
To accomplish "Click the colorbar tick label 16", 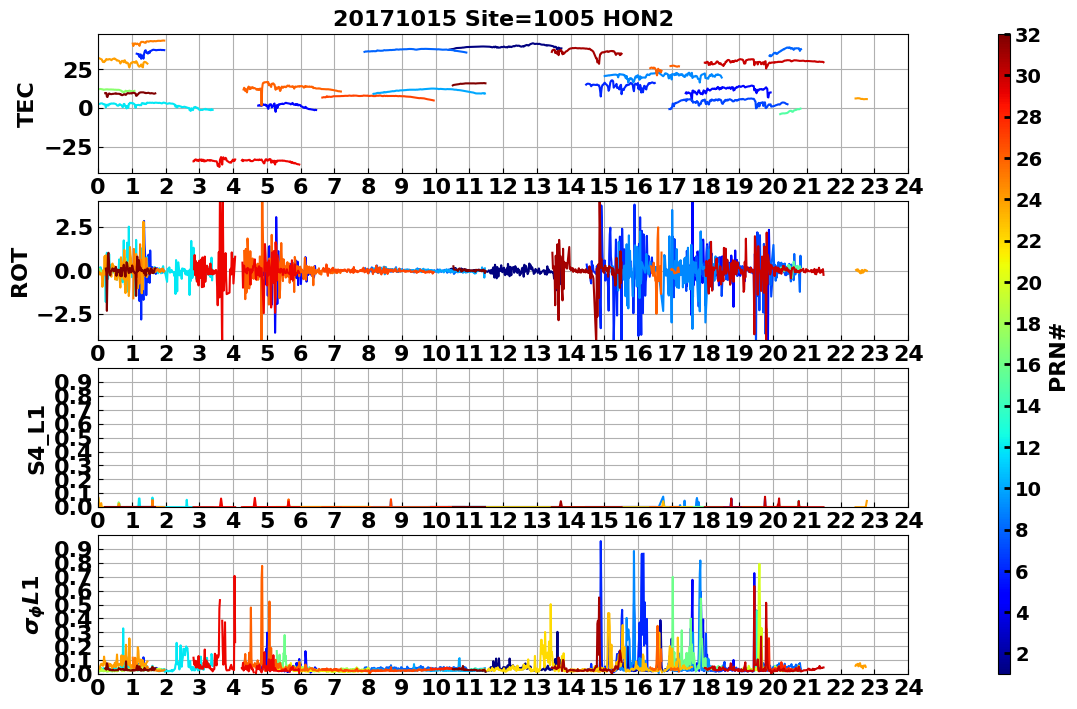I will coord(1028,365).
